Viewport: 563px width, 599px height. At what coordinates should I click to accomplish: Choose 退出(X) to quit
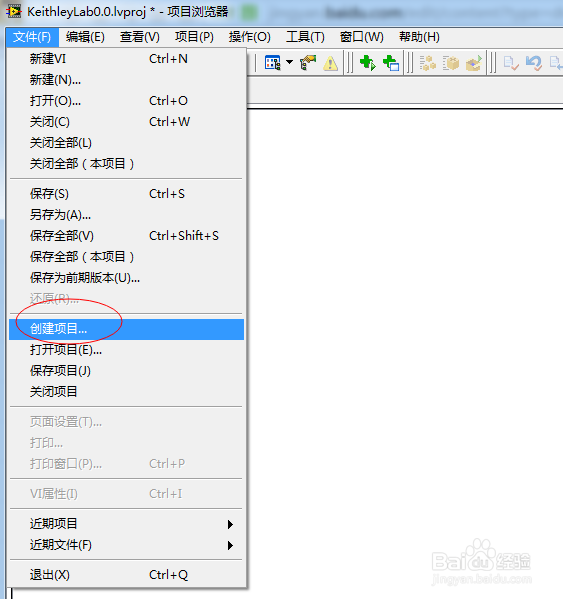click(x=126, y=575)
